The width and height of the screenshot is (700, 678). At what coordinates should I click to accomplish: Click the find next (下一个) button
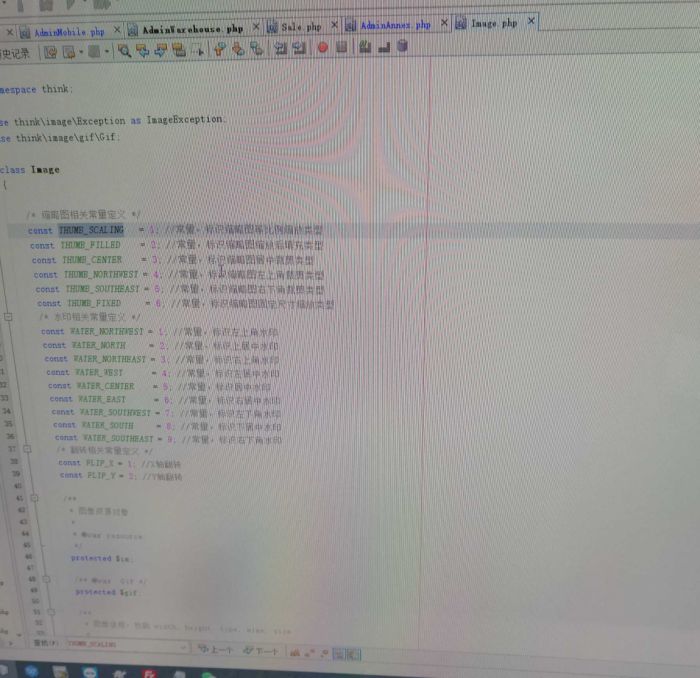262,650
